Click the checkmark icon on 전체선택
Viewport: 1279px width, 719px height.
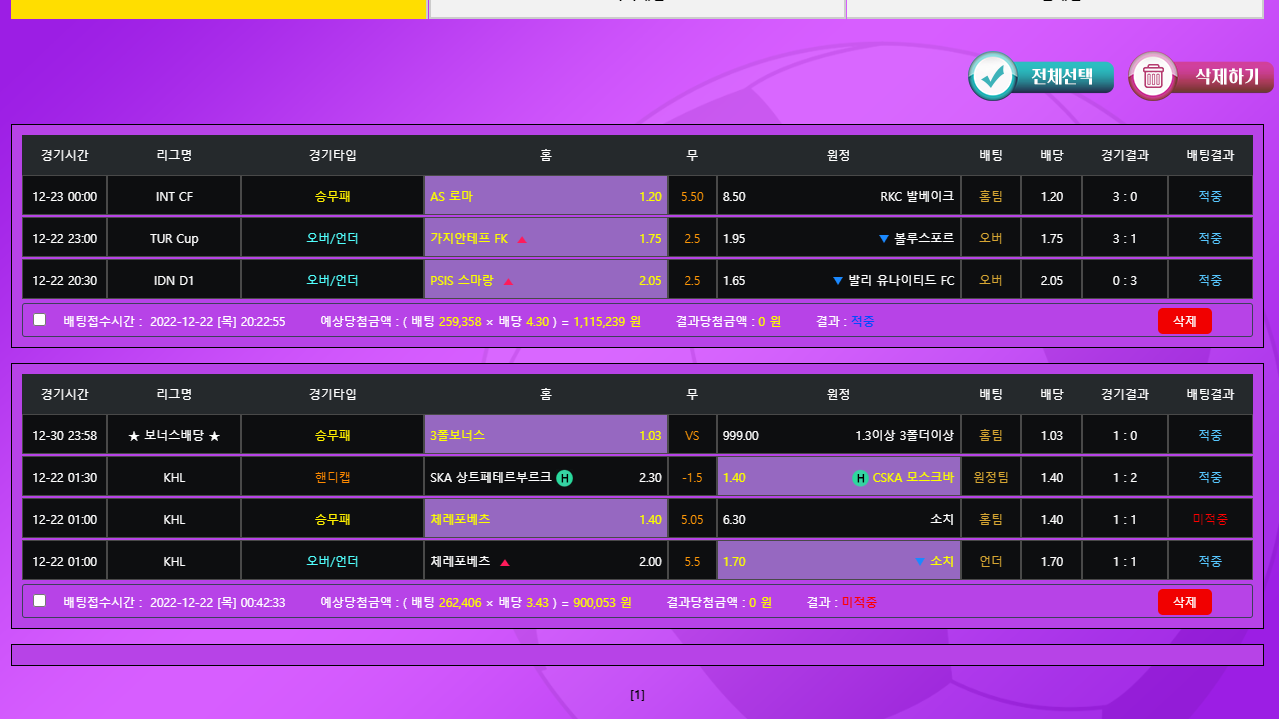coord(993,77)
